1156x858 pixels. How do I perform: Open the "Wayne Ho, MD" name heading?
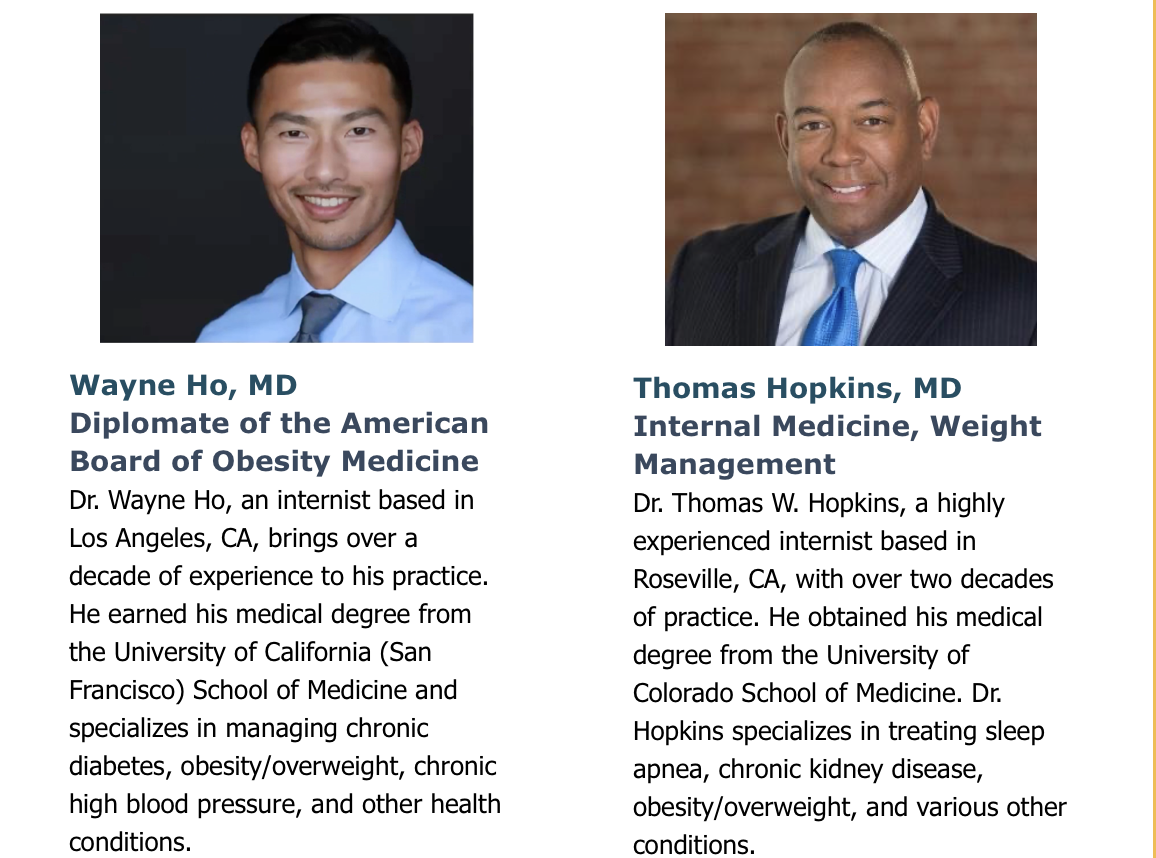click(183, 385)
